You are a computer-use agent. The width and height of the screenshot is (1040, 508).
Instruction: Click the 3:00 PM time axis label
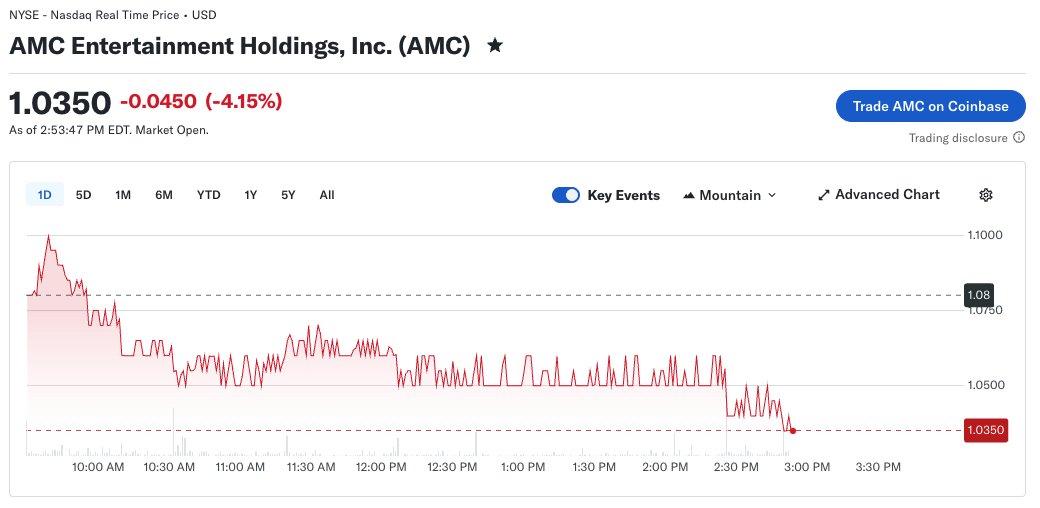pos(807,467)
